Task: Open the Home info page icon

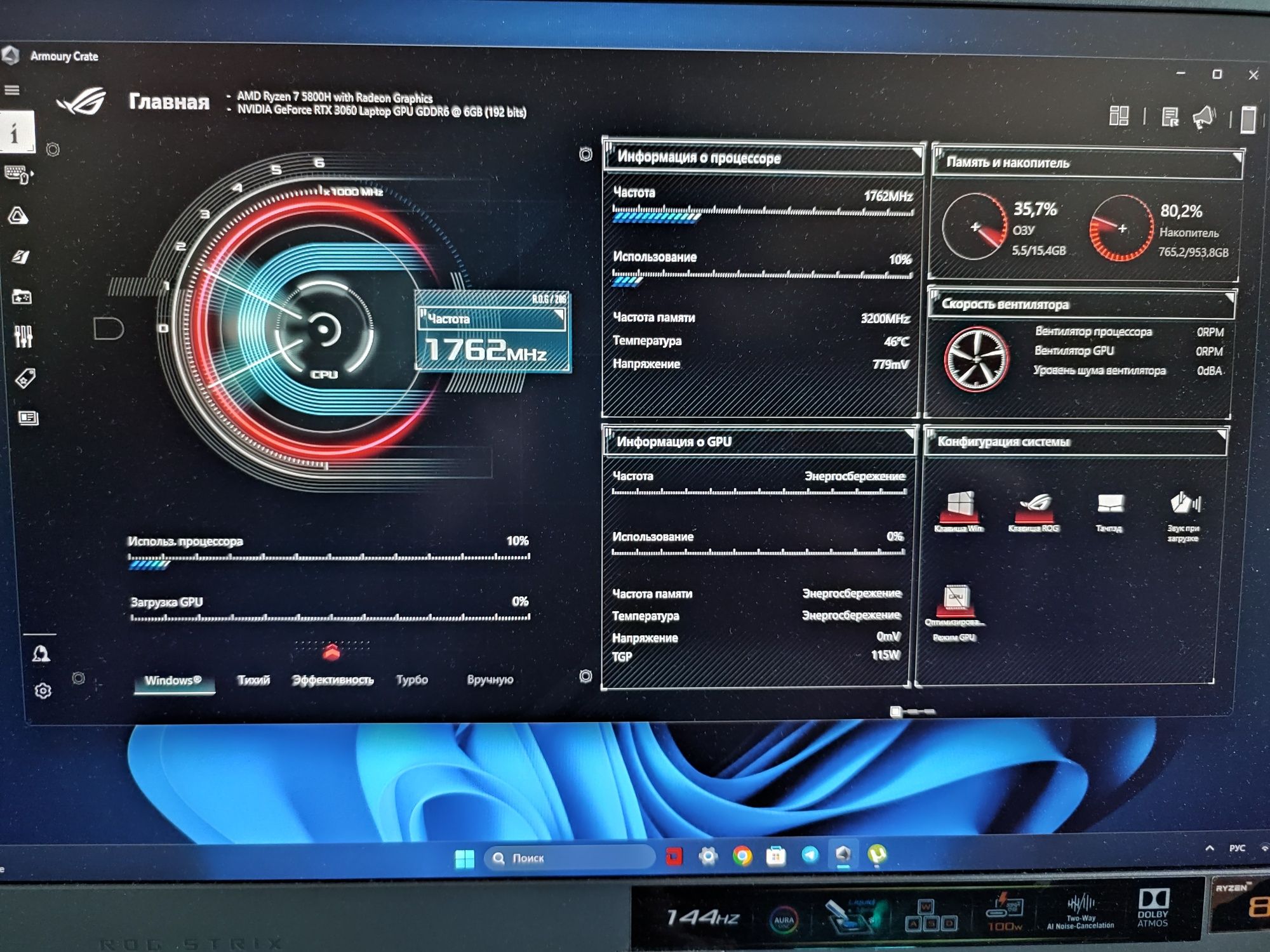Action: point(16,133)
